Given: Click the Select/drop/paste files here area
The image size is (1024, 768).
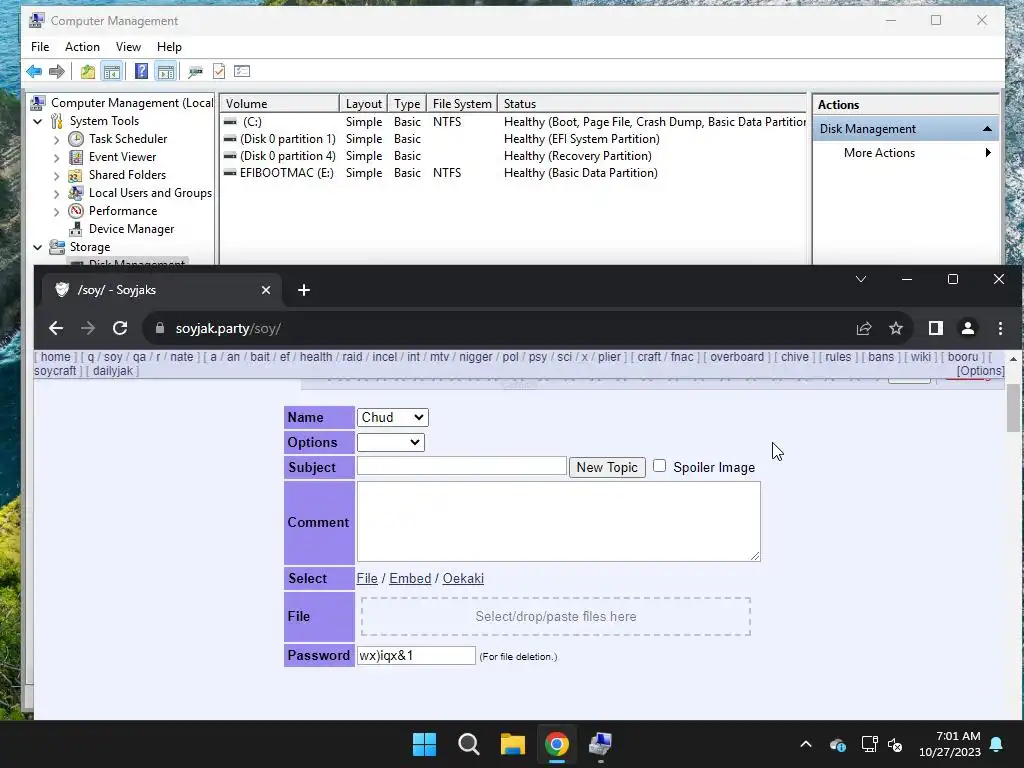Looking at the screenshot, I should (x=556, y=616).
